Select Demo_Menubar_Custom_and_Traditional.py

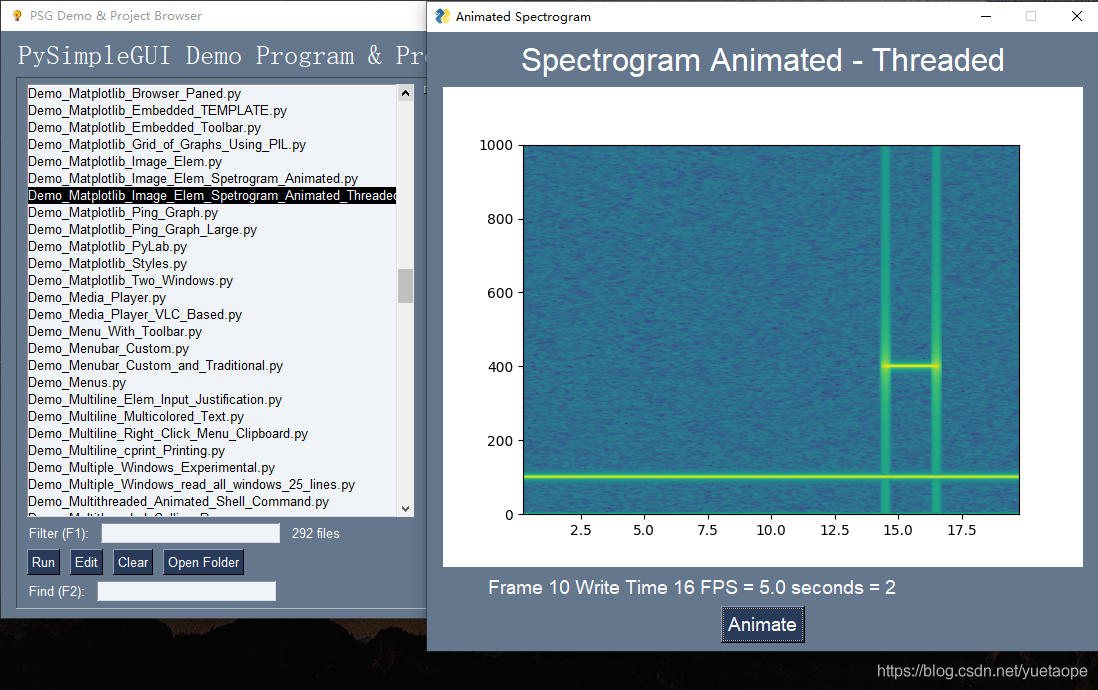click(x=211, y=366)
